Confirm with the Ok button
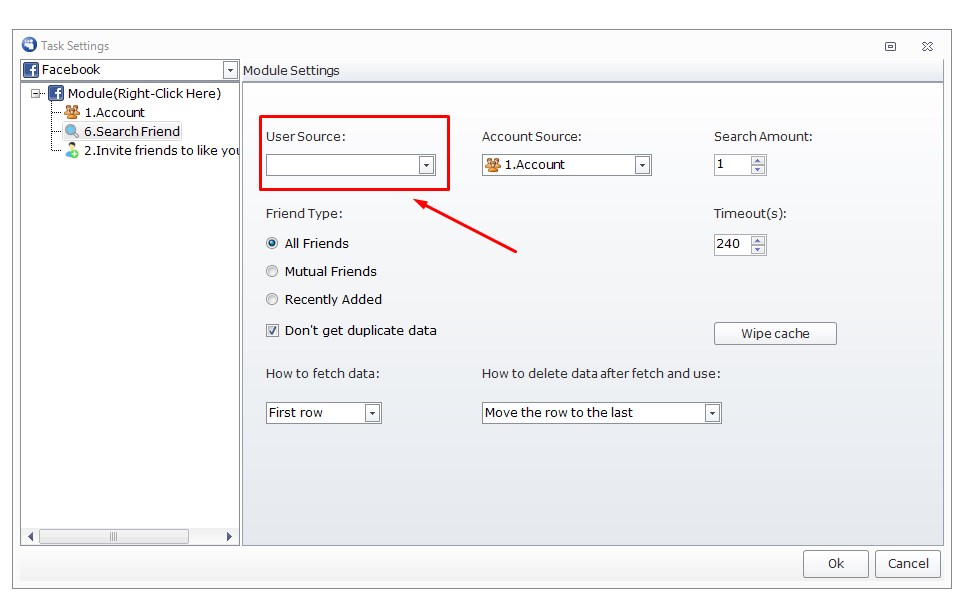Viewport: 970px width, 606px height. [x=836, y=563]
